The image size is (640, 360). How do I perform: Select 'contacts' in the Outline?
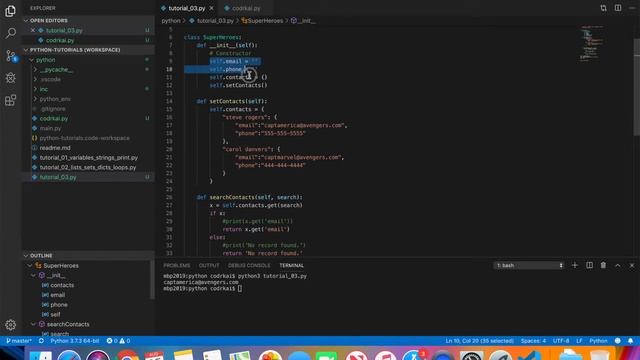[62, 285]
